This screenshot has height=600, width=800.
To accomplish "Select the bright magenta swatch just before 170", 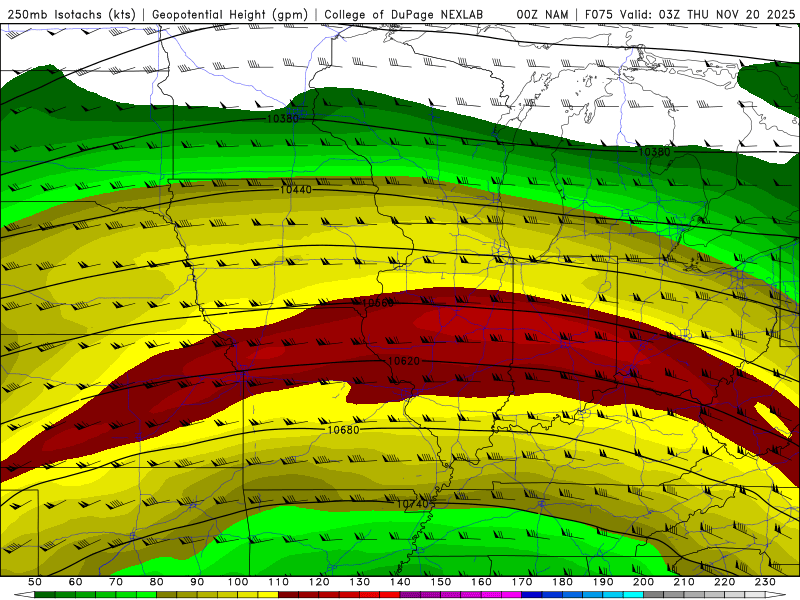I will tap(511, 594).
